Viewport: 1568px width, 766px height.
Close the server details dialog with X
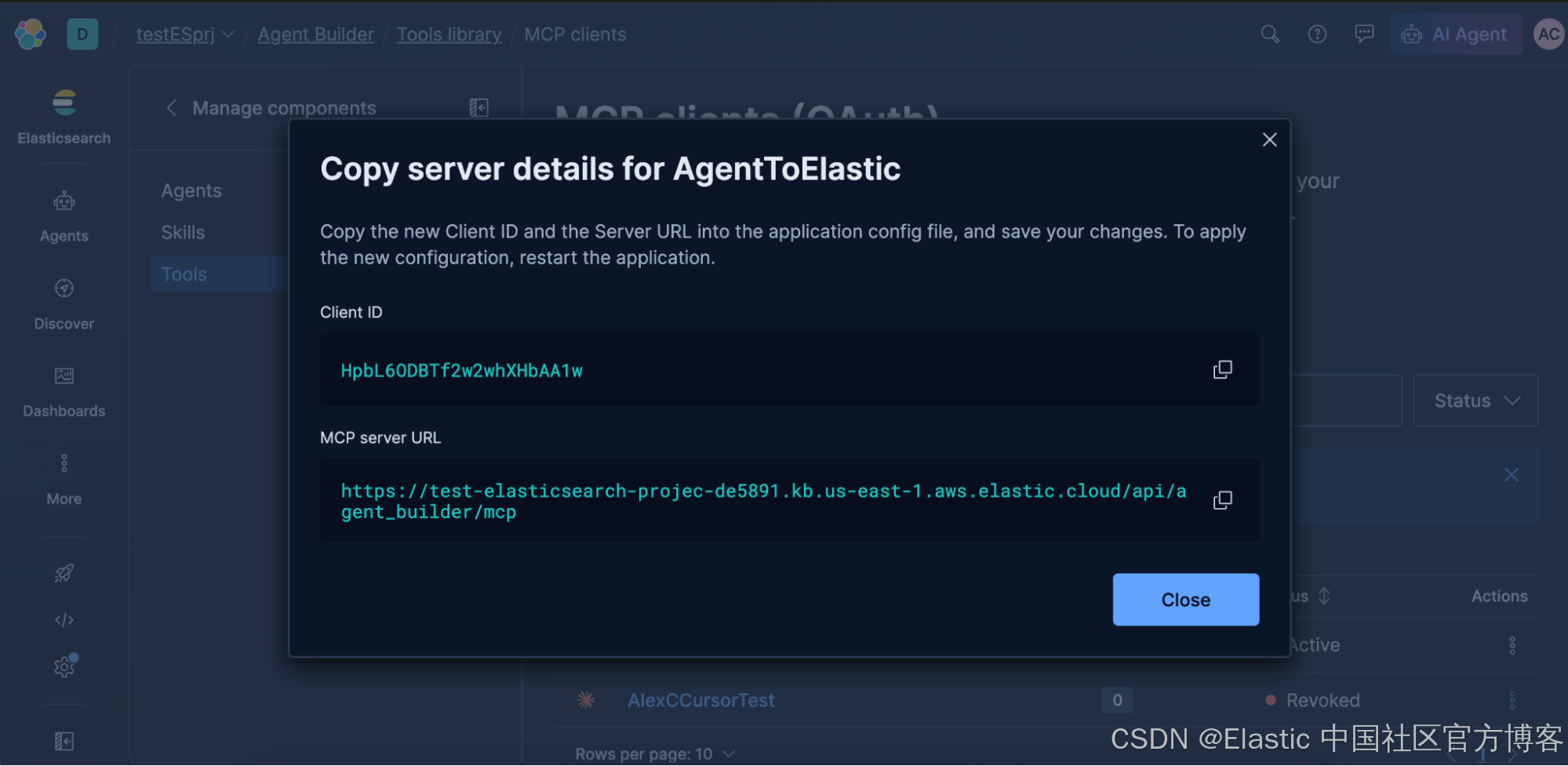pos(1269,140)
